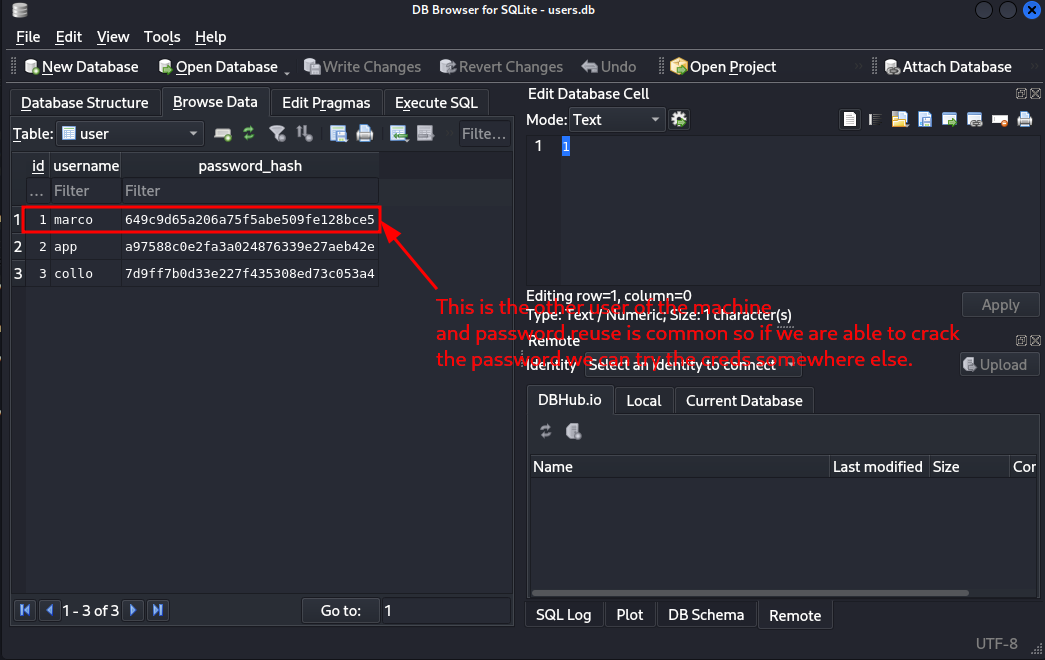Navigate to last record in table
This screenshot has width=1045, height=660.
coord(157,610)
